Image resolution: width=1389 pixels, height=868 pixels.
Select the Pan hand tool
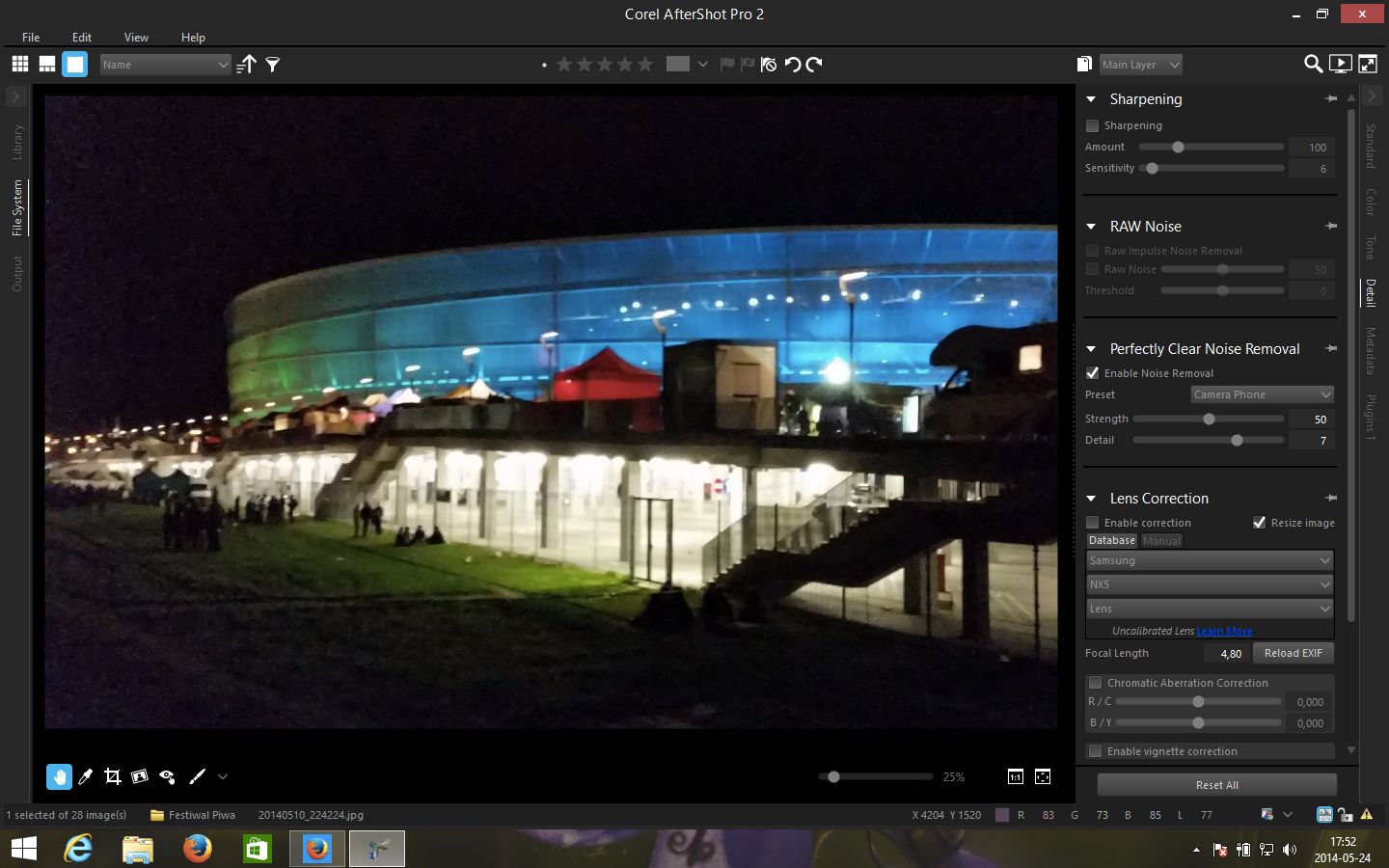[59, 776]
